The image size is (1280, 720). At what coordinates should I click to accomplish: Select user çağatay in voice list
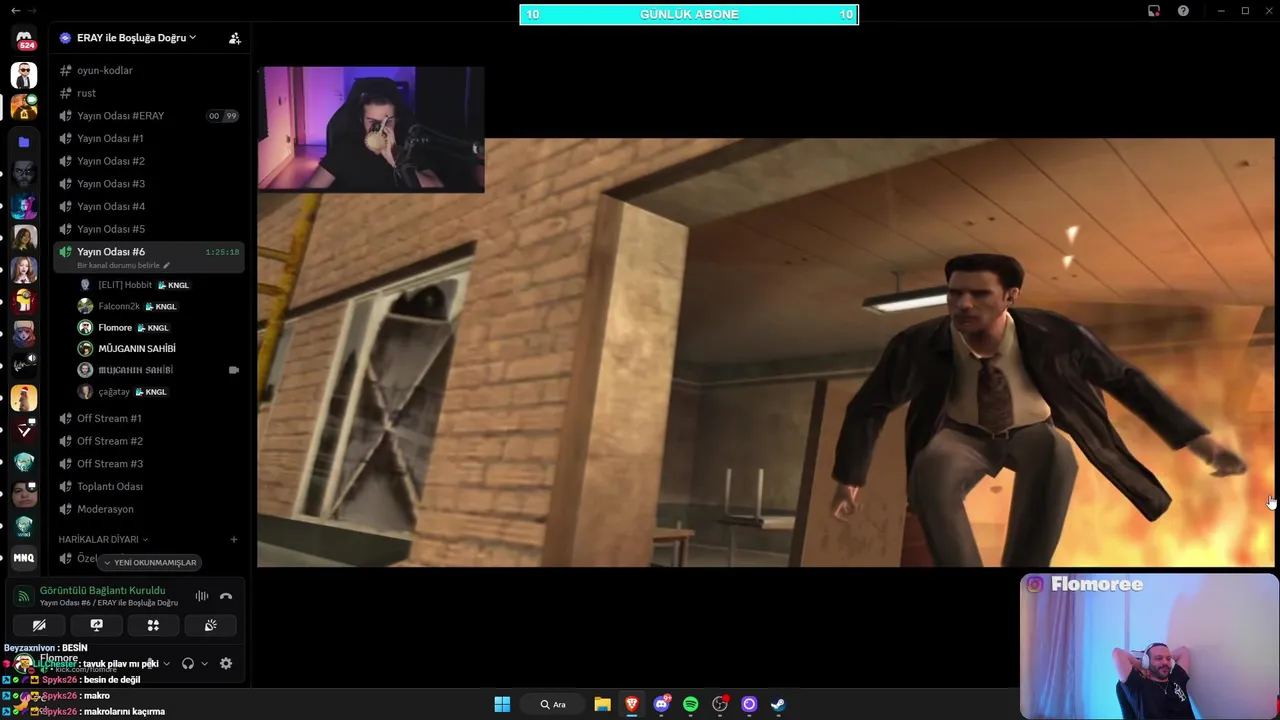(122, 391)
